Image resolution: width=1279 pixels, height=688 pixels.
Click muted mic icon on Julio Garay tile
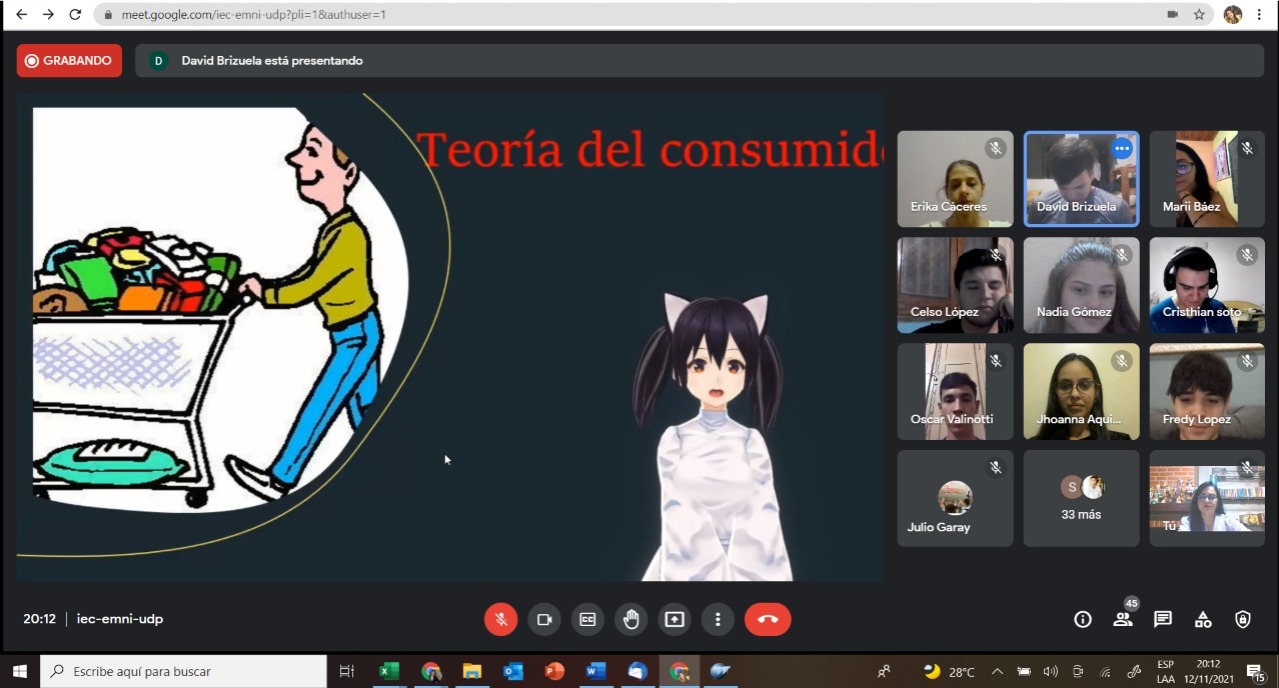(995, 467)
